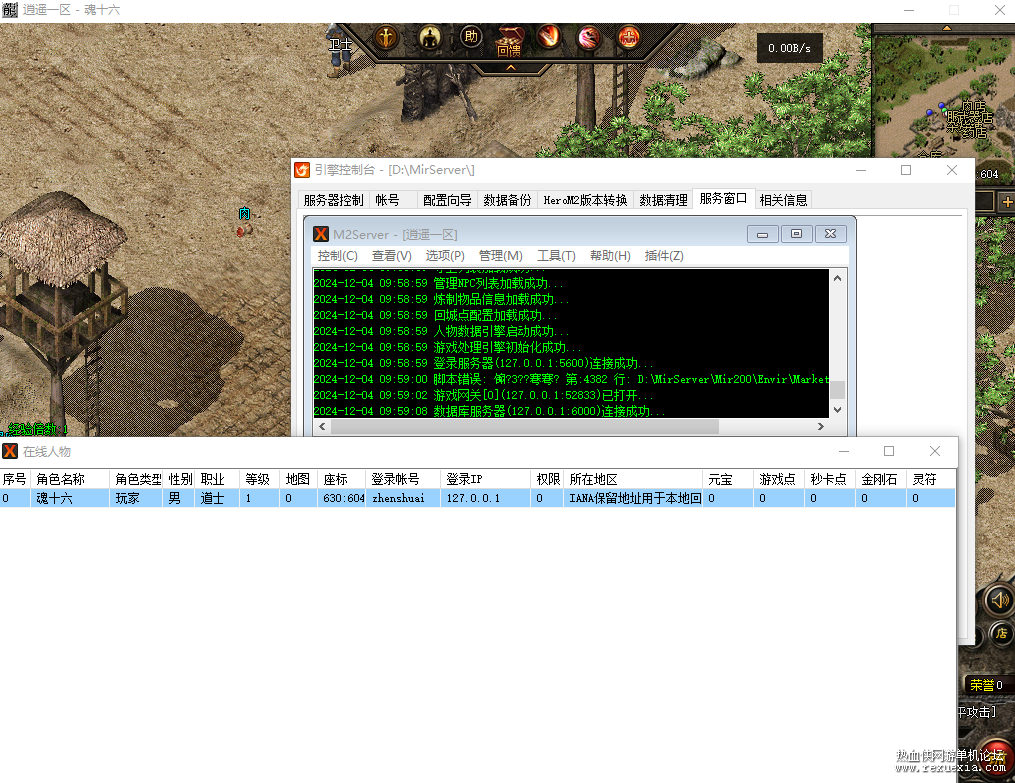This screenshot has width=1015, height=783.
Task: Click the zhenshuai login account cell
Action: point(403,498)
